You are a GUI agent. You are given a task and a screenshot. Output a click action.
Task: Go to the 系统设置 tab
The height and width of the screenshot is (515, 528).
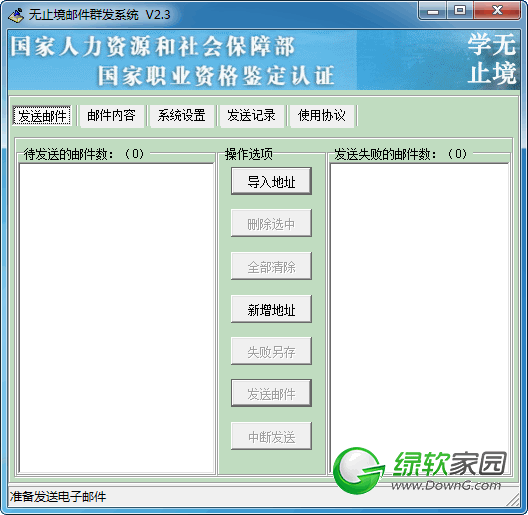pyautogui.click(x=182, y=116)
